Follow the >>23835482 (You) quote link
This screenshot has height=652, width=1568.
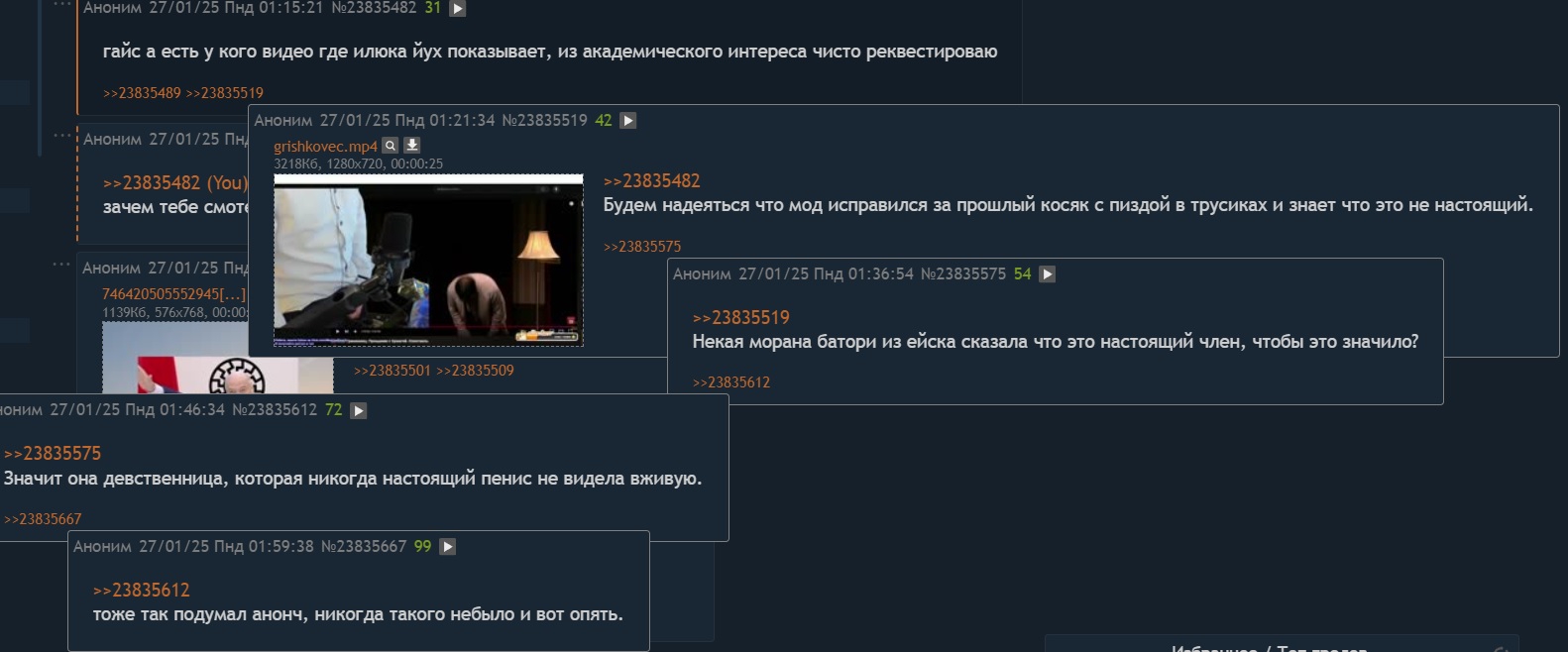[x=175, y=183]
